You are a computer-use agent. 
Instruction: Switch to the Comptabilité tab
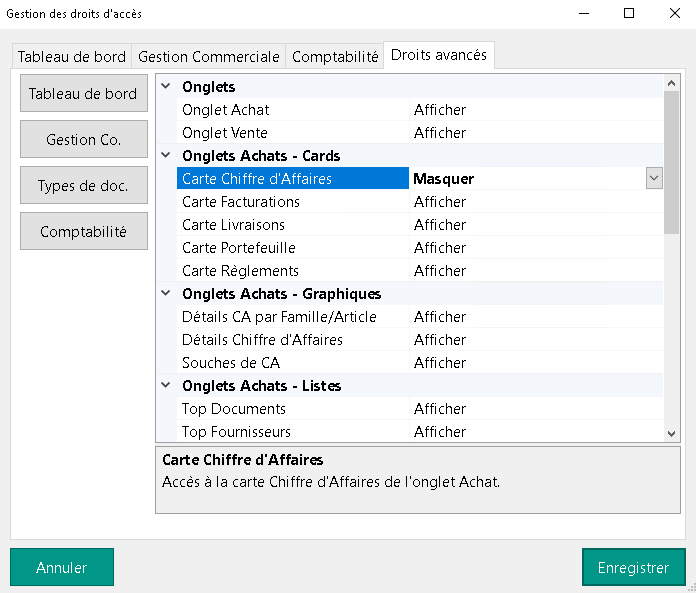point(335,57)
